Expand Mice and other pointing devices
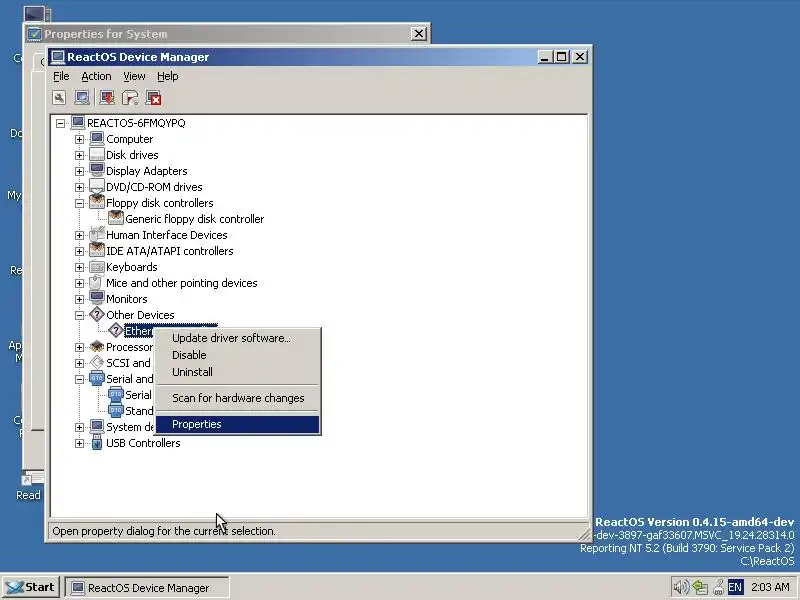 click(79, 283)
